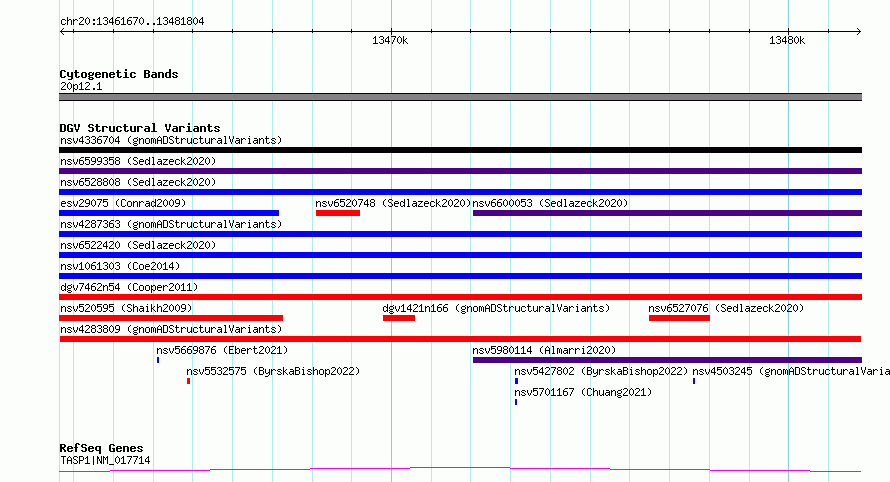This screenshot has height=482, width=890.
Task: Open nsv520595 (Shaikh2009) label
Action: pos(126,308)
